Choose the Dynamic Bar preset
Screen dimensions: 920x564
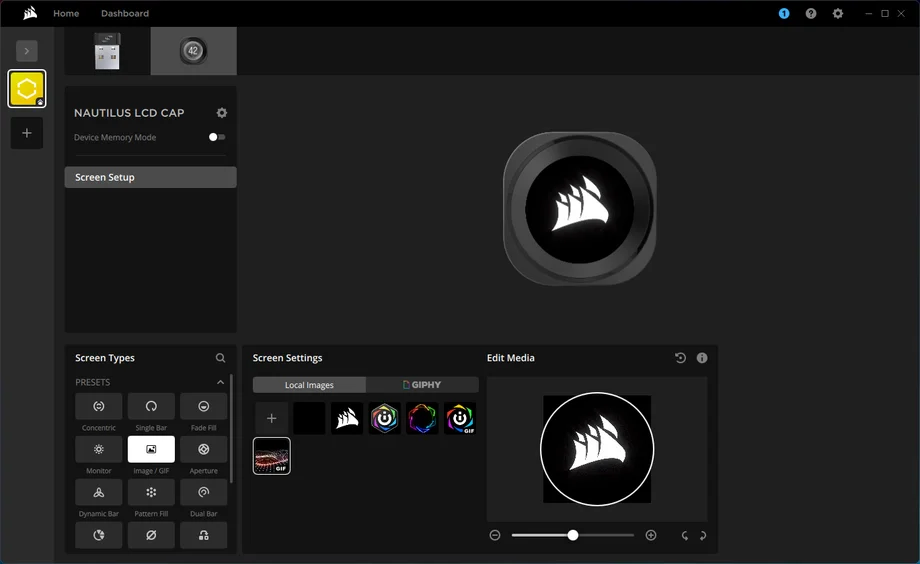(x=99, y=492)
